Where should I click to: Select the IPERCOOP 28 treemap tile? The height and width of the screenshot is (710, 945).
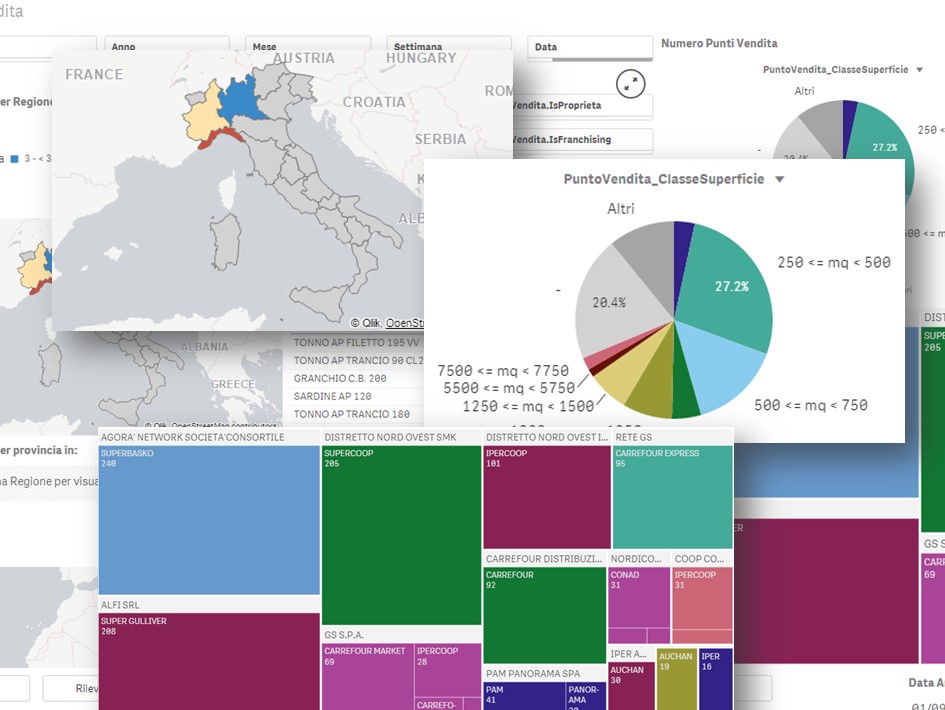(x=448, y=670)
